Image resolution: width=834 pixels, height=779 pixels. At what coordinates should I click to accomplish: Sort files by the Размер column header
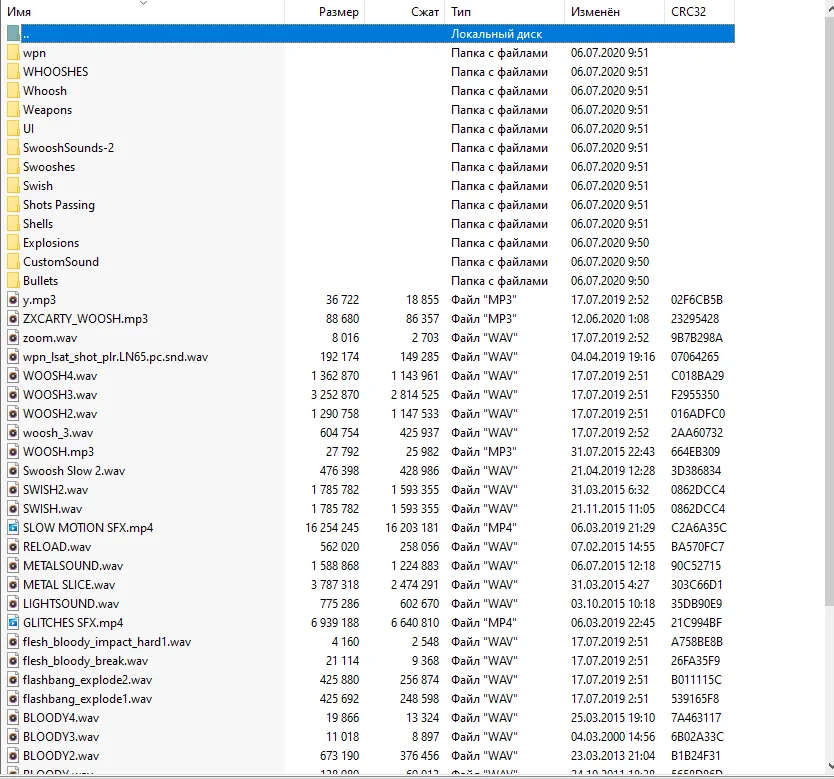[325, 12]
